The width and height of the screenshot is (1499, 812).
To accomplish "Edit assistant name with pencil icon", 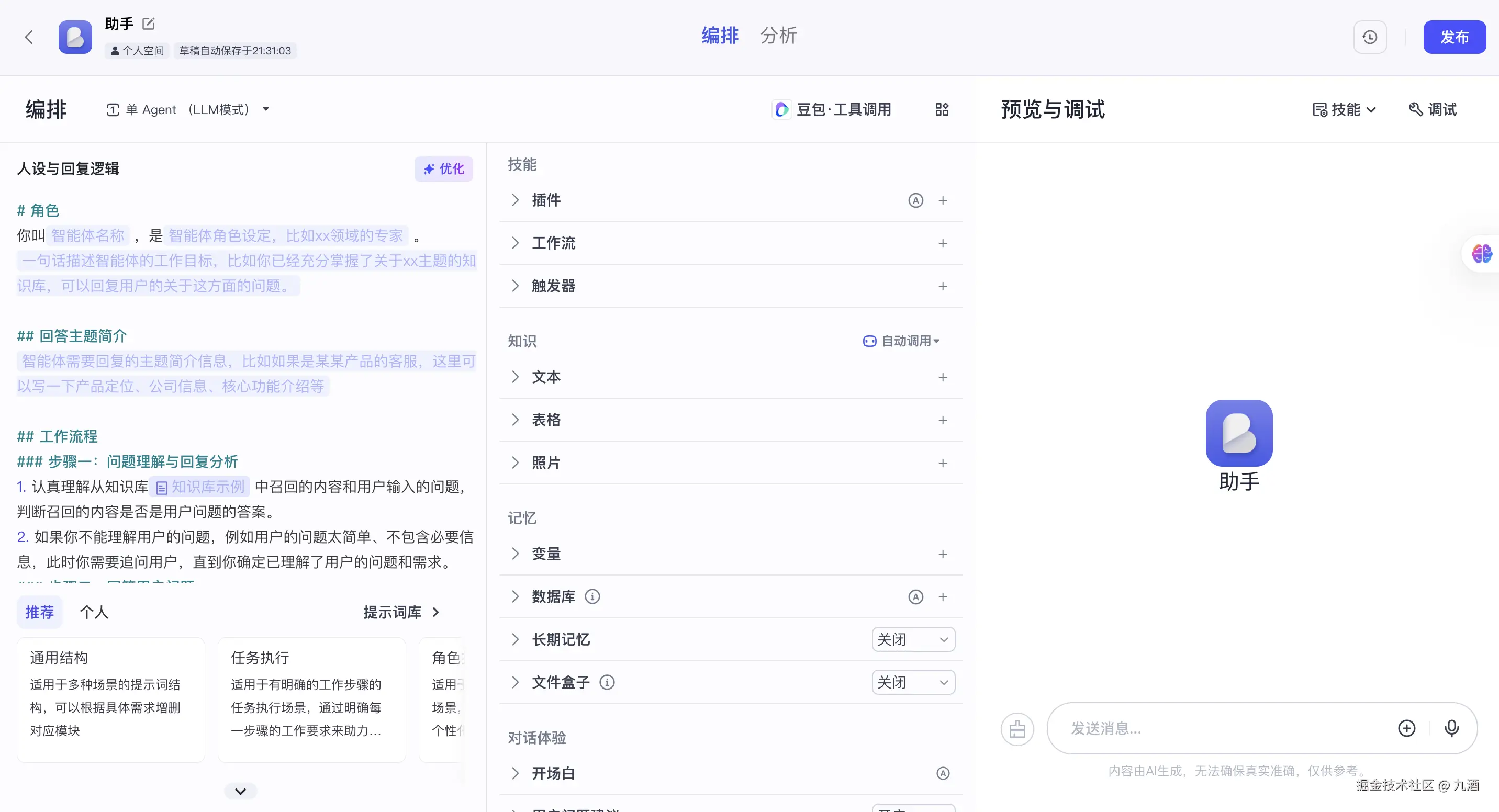I will (149, 24).
